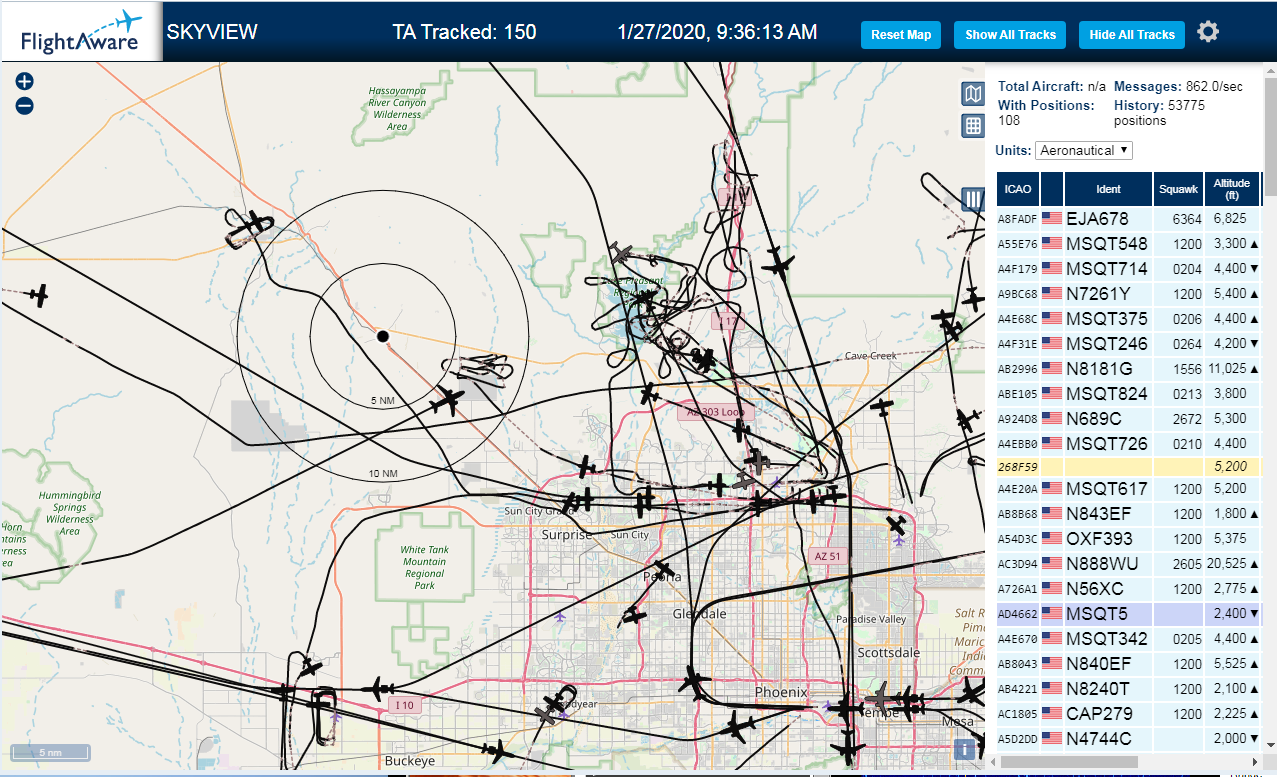Select aircraft between the 5 NM and 10 NM rings
This screenshot has height=777, width=1277.
click(x=447, y=402)
